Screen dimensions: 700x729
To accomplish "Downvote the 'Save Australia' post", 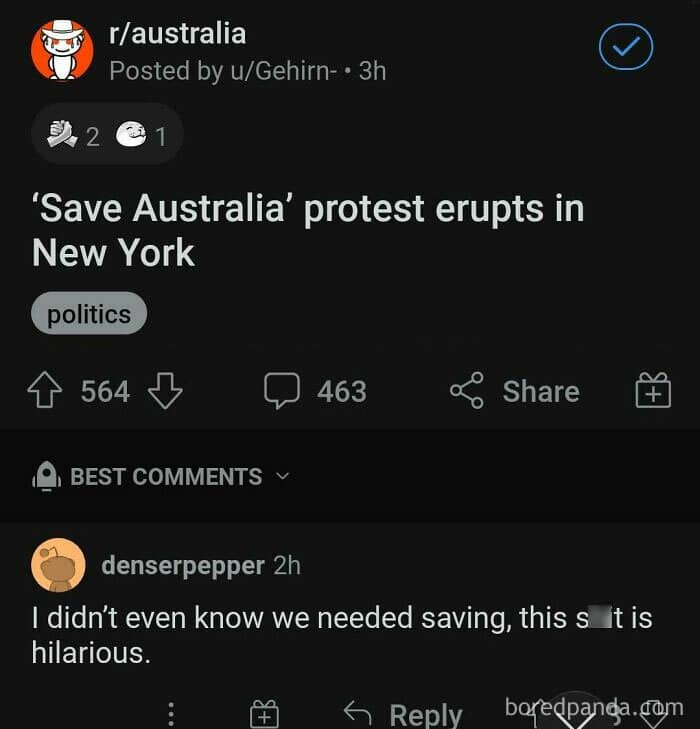I will pyautogui.click(x=164, y=391).
